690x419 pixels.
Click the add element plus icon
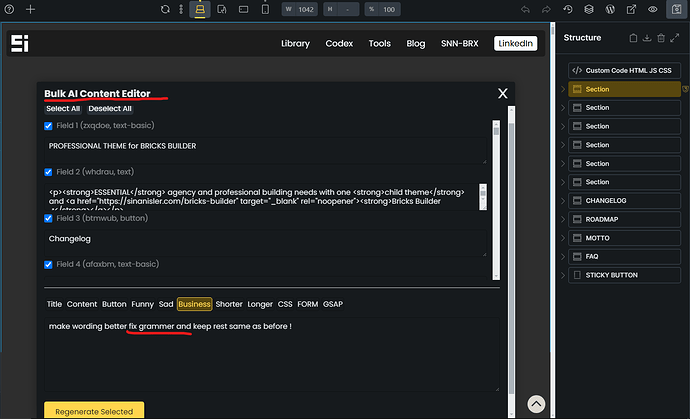point(30,9)
